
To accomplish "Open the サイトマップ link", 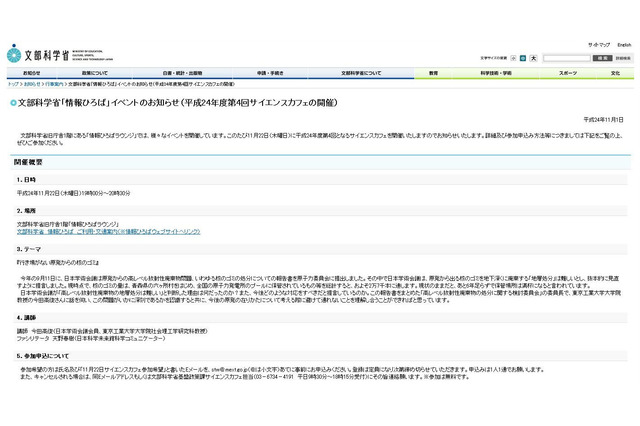I will 599,44.
